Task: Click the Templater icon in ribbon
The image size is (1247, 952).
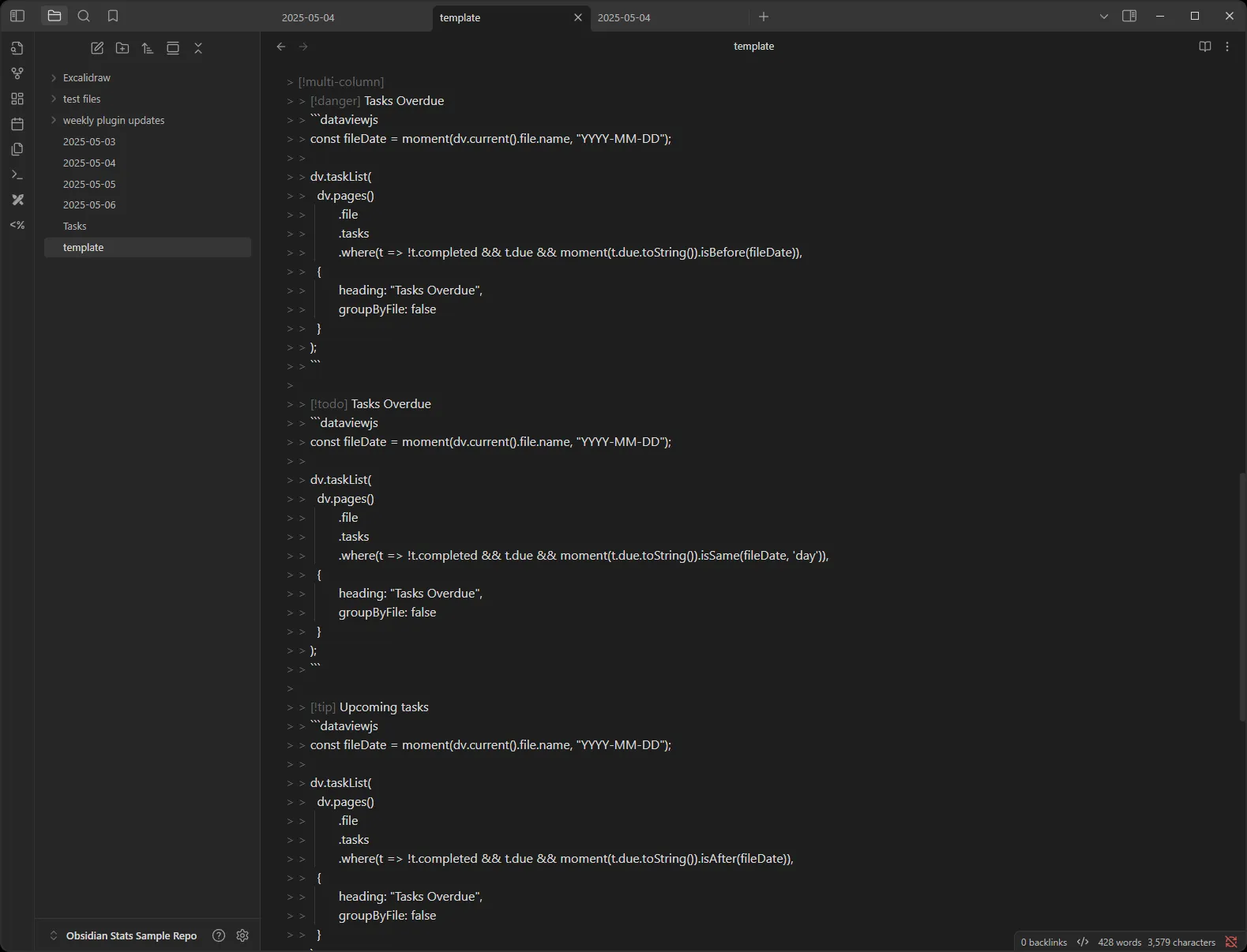Action: [x=17, y=225]
